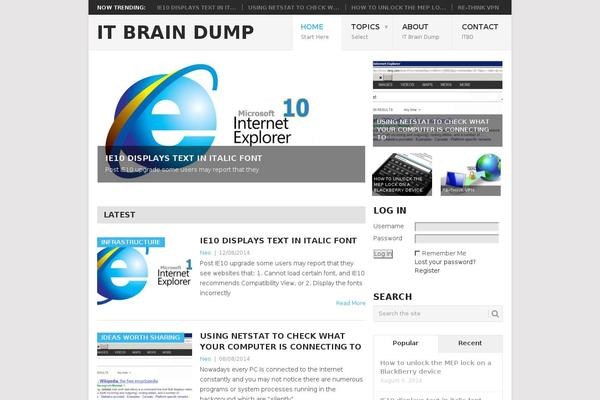Open trending item Re-Think VPN
600x400 pixels.
tap(478, 7)
